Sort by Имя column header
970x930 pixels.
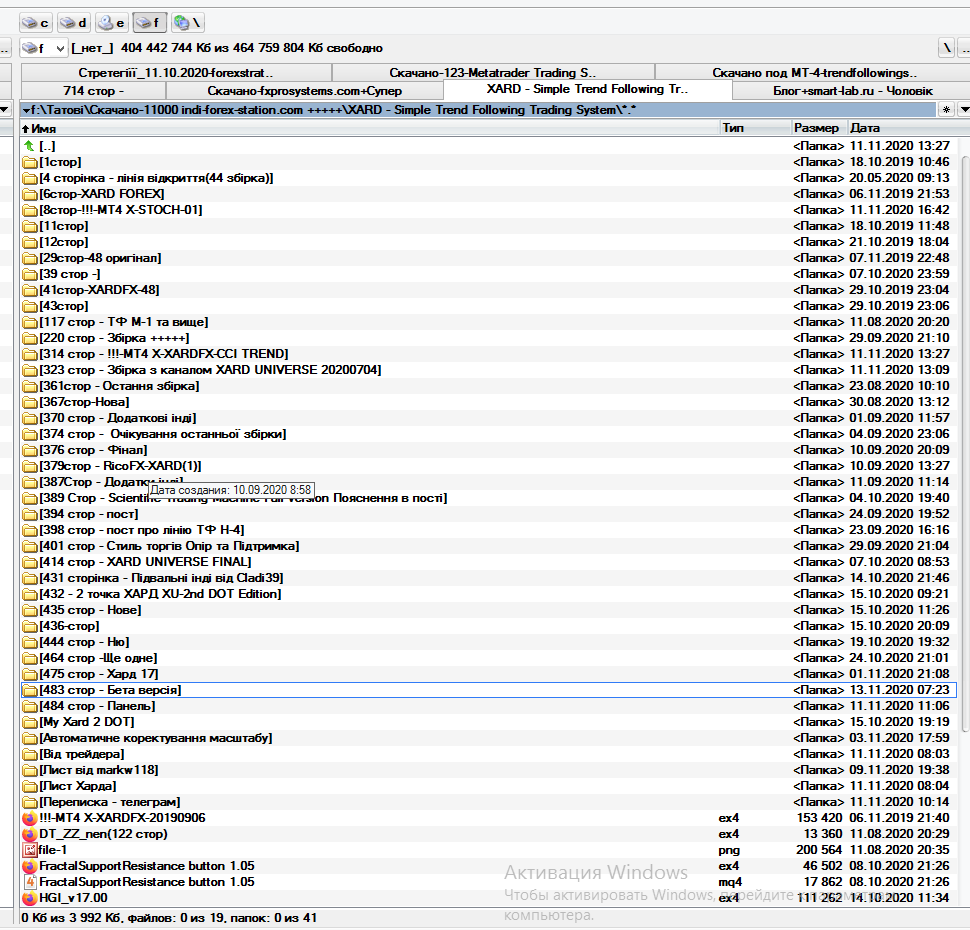pyautogui.click(x=370, y=128)
